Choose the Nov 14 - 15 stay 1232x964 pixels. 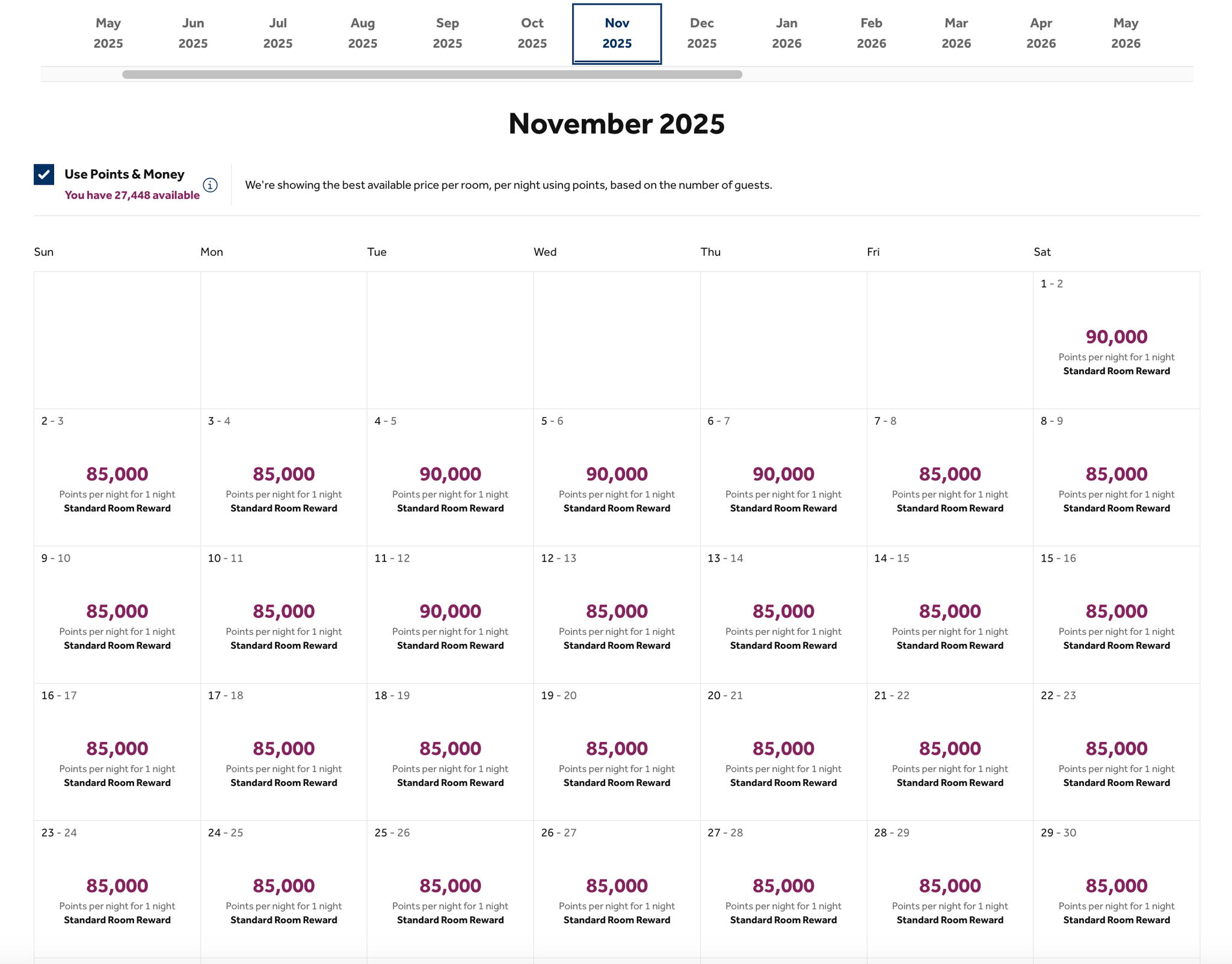(x=950, y=614)
